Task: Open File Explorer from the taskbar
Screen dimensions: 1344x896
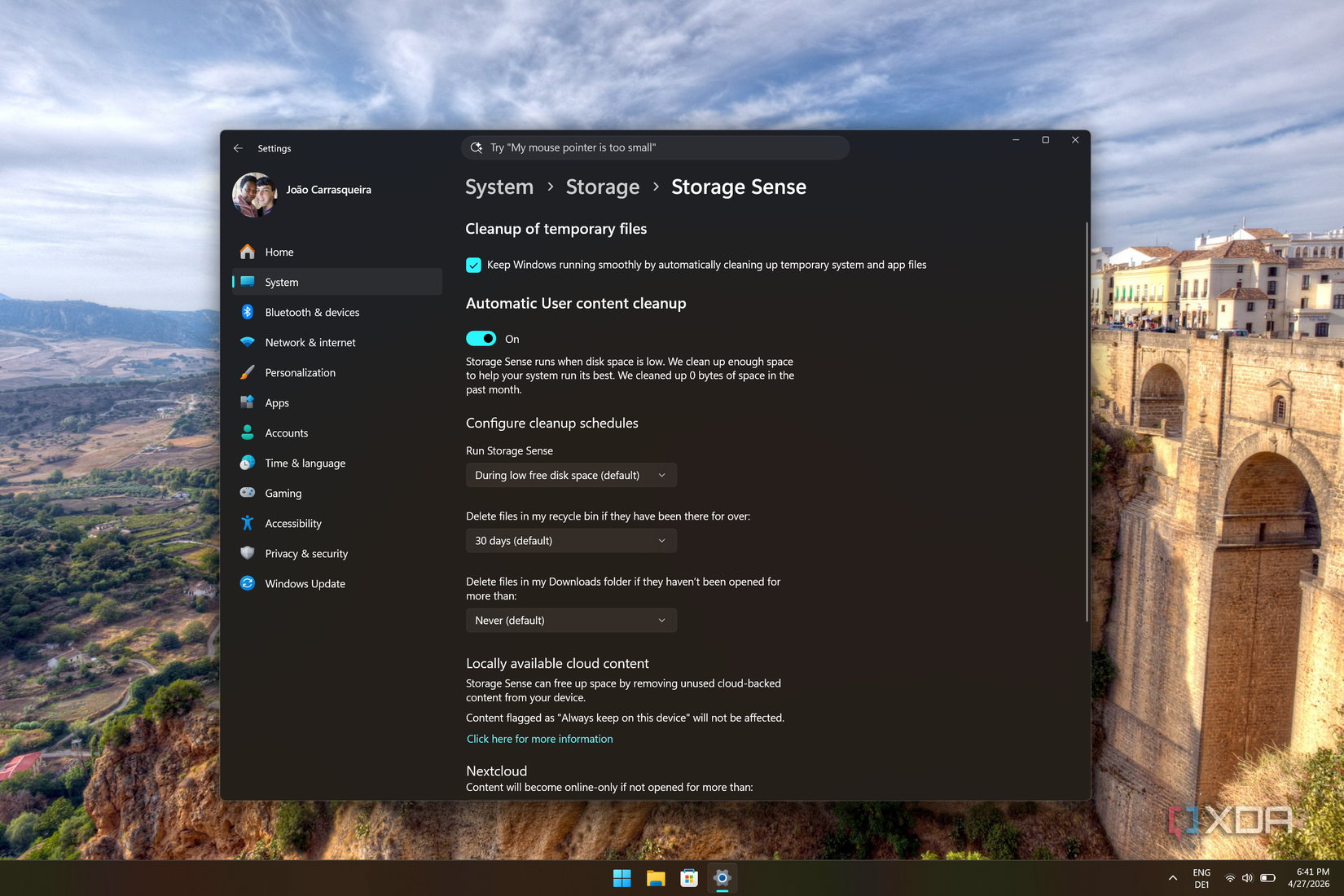Action: [656, 878]
